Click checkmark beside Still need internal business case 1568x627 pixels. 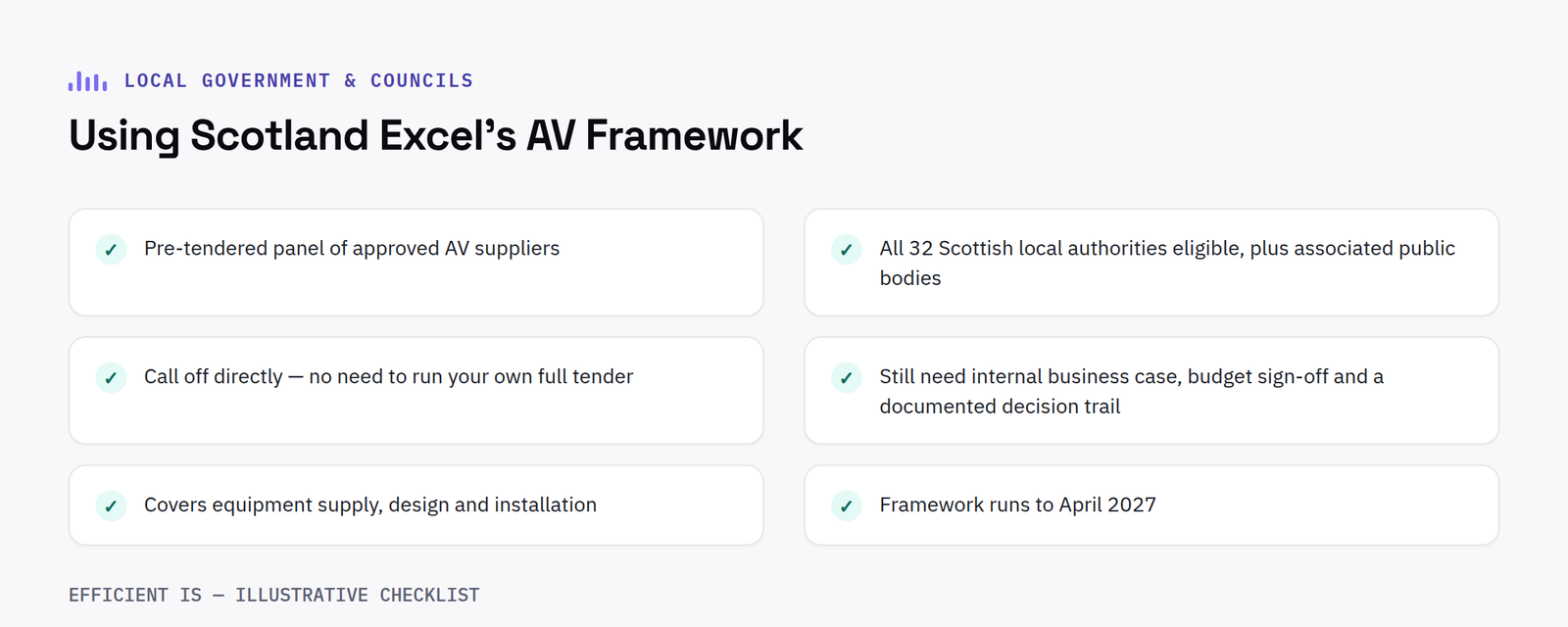pyautogui.click(x=846, y=378)
